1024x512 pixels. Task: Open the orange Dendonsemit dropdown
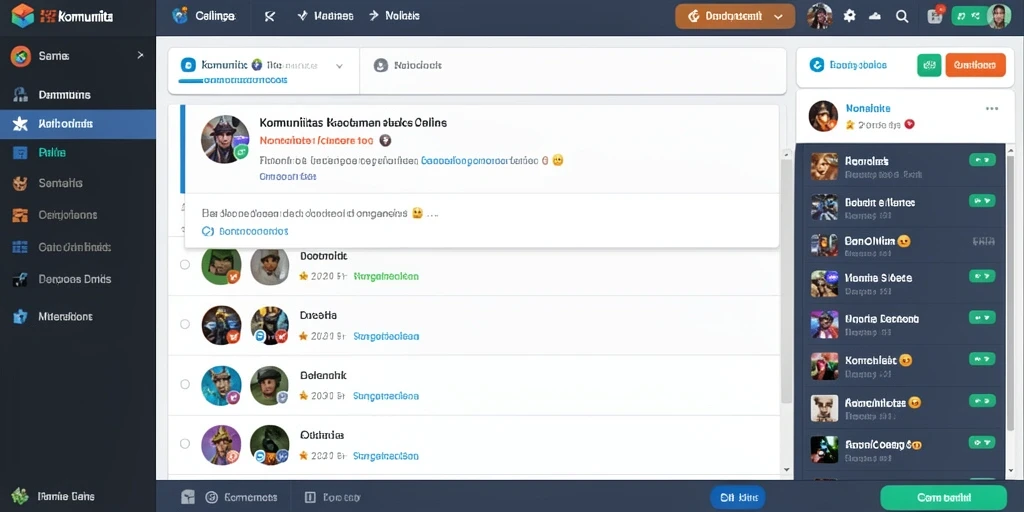pos(735,16)
